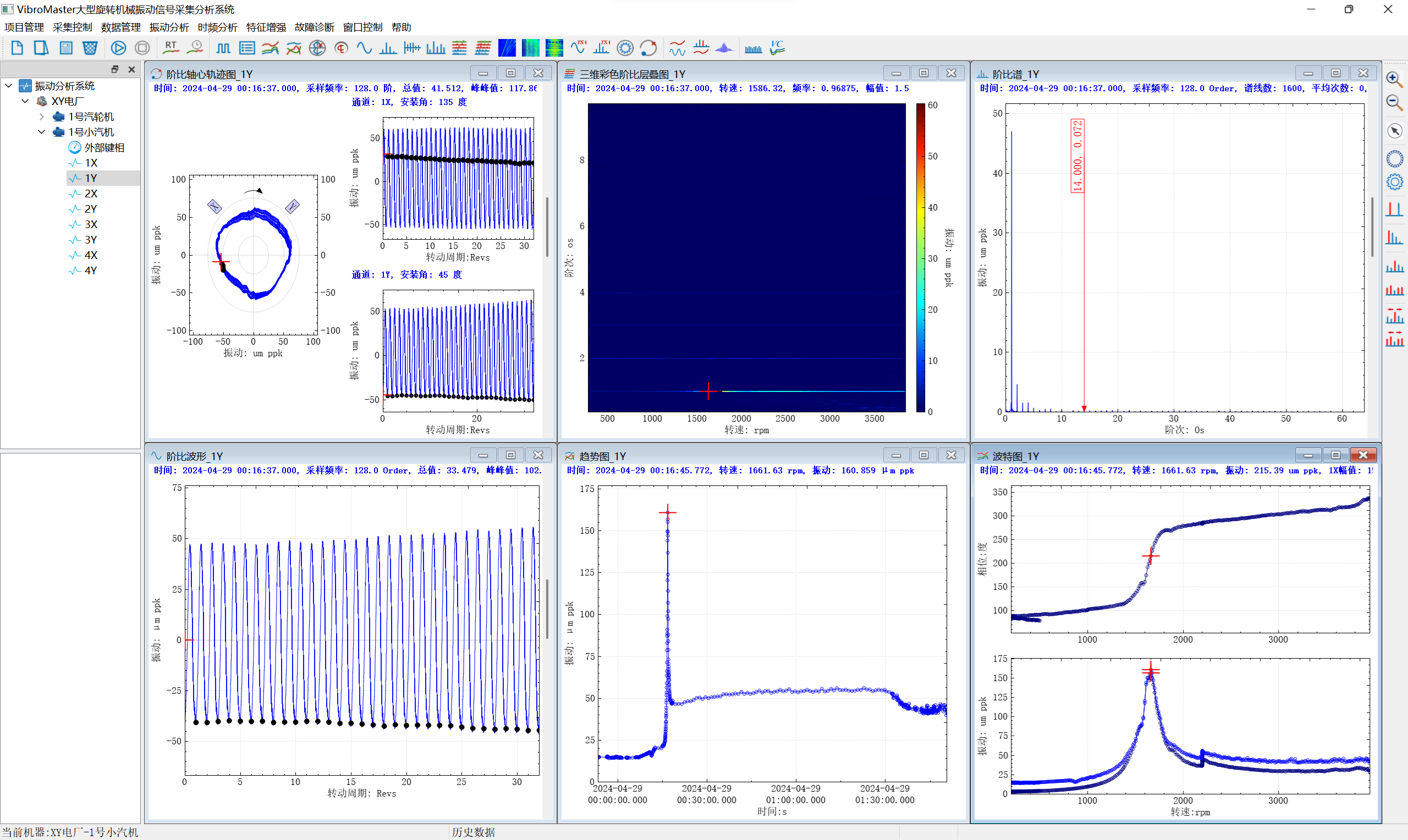This screenshot has width=1408, height=840.
Task: Open the 振动分析 menu
Action: click(x=169, y=27)
